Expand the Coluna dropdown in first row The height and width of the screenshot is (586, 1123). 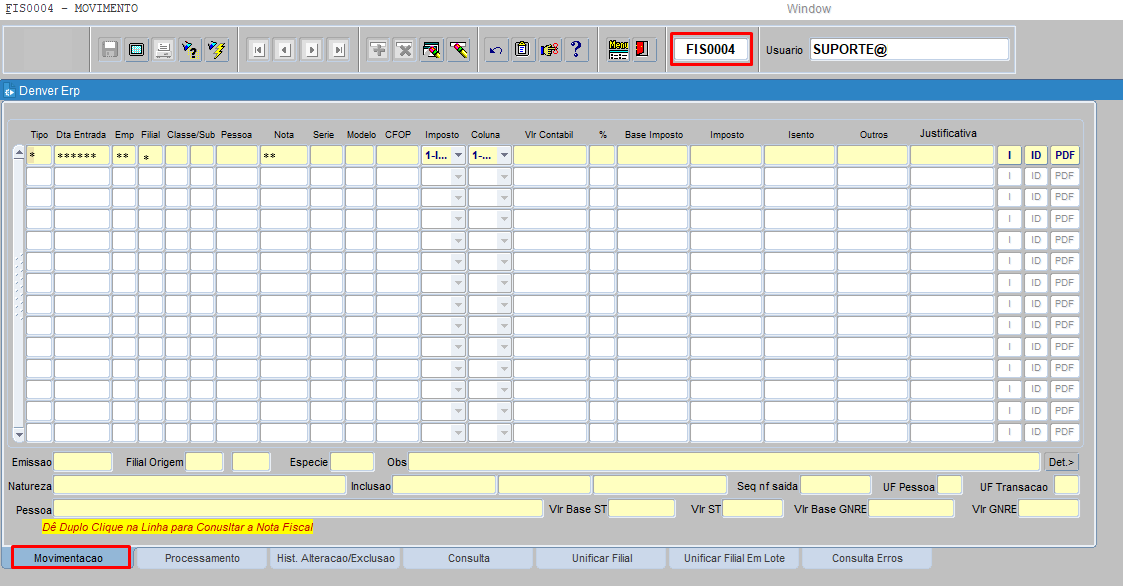[504, 155]
